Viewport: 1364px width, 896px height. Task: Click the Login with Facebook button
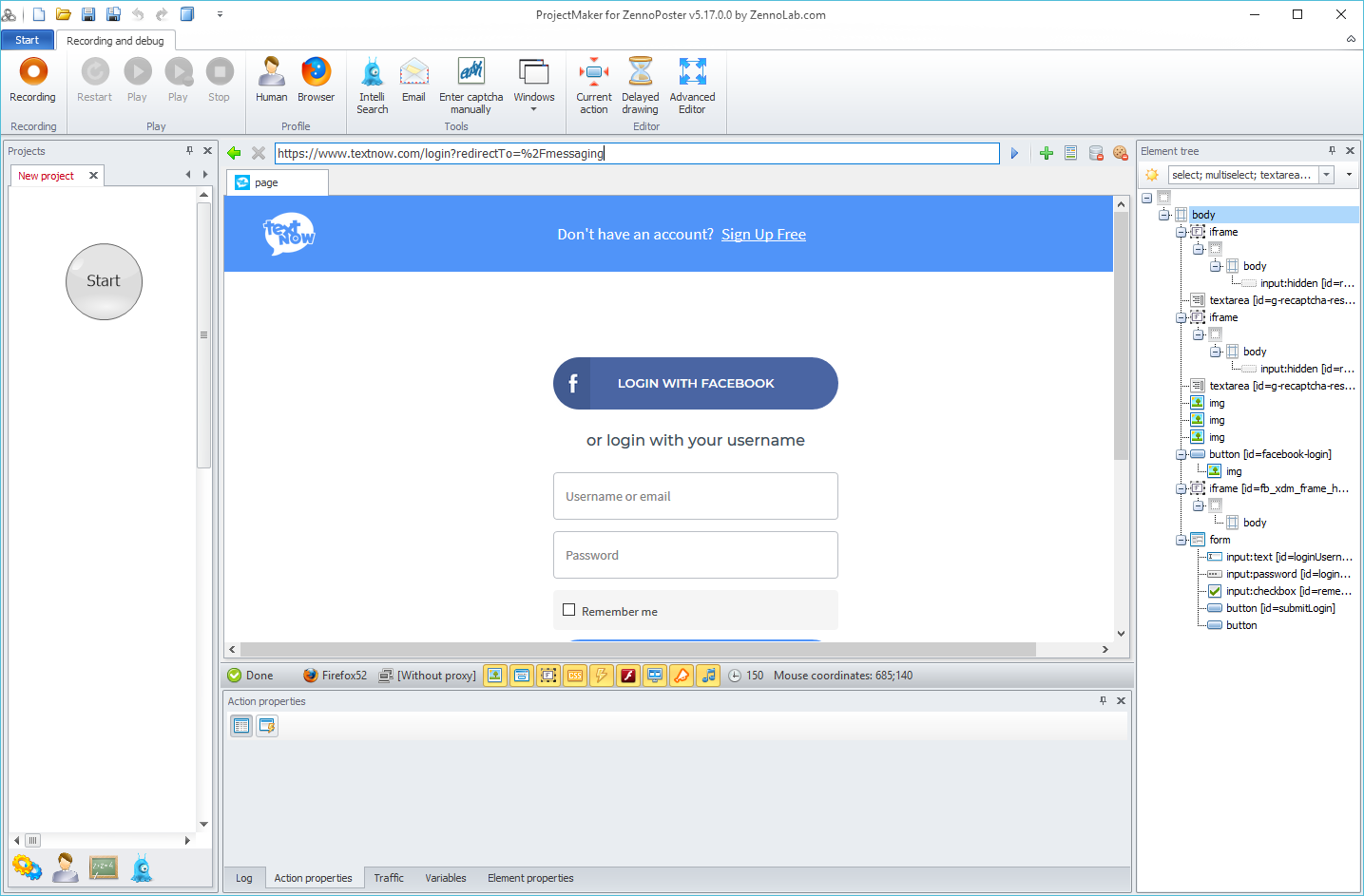point(696,383)
